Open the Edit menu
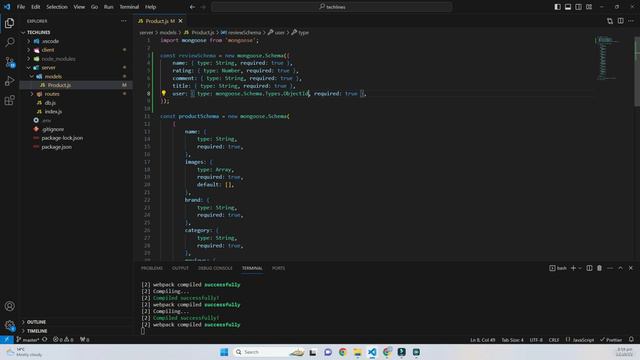This screenshot has height=360, width=640. click(36, 7)
